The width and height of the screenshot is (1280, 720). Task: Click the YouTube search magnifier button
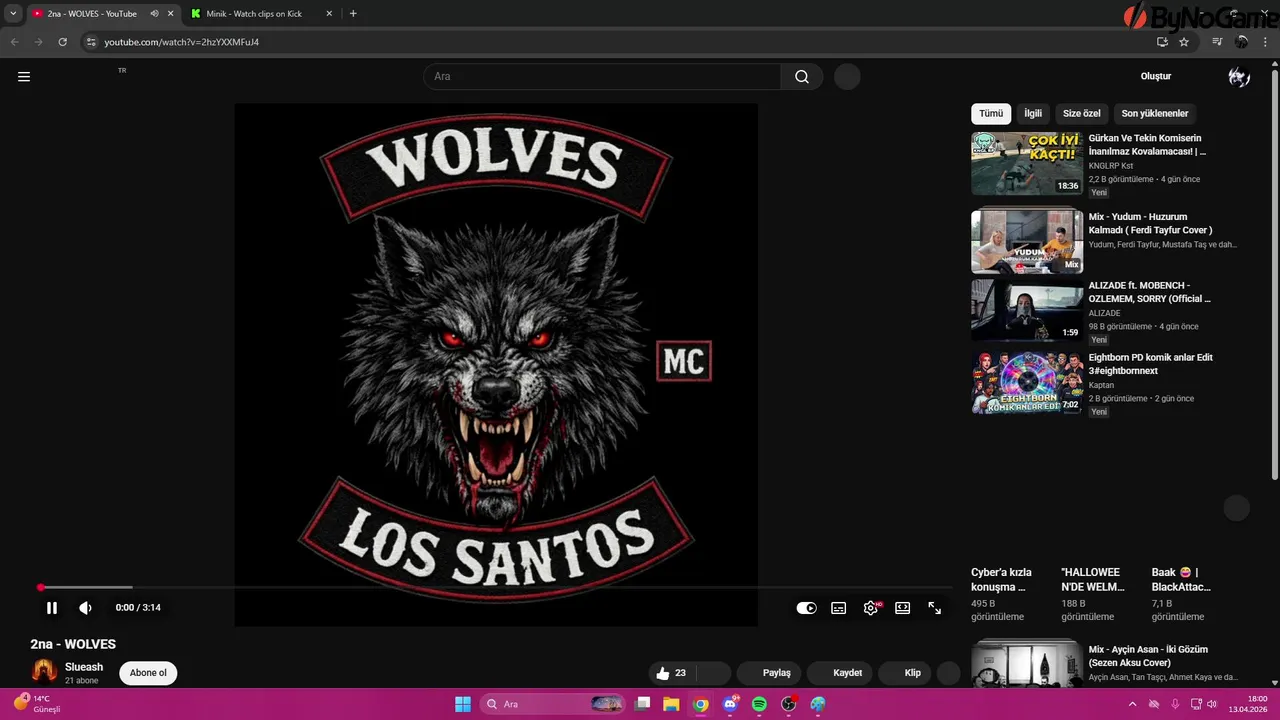802,76
